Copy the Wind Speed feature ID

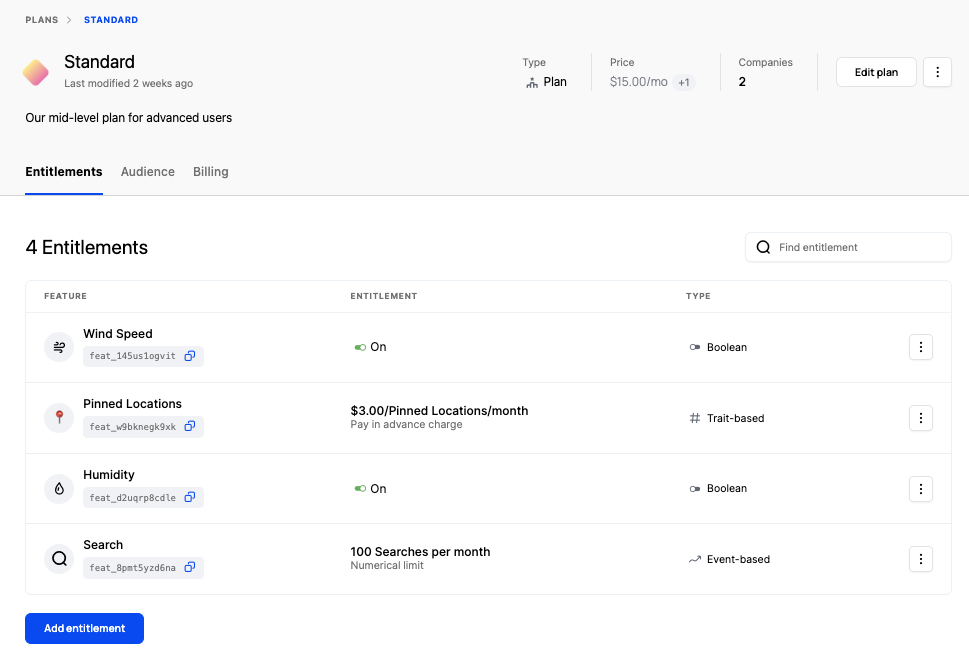coord(190,356)
